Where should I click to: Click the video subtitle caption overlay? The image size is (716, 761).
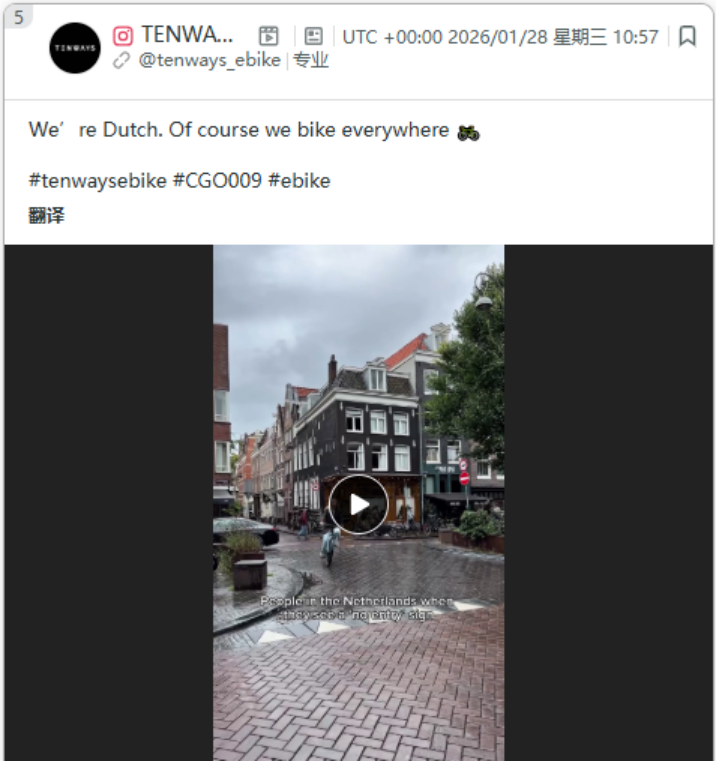tap(356, 608)
